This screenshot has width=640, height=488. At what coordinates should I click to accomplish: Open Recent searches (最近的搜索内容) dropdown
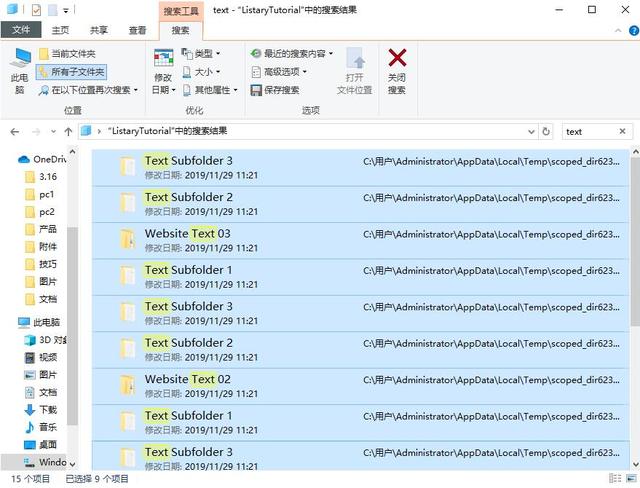(x=291, y=53)
